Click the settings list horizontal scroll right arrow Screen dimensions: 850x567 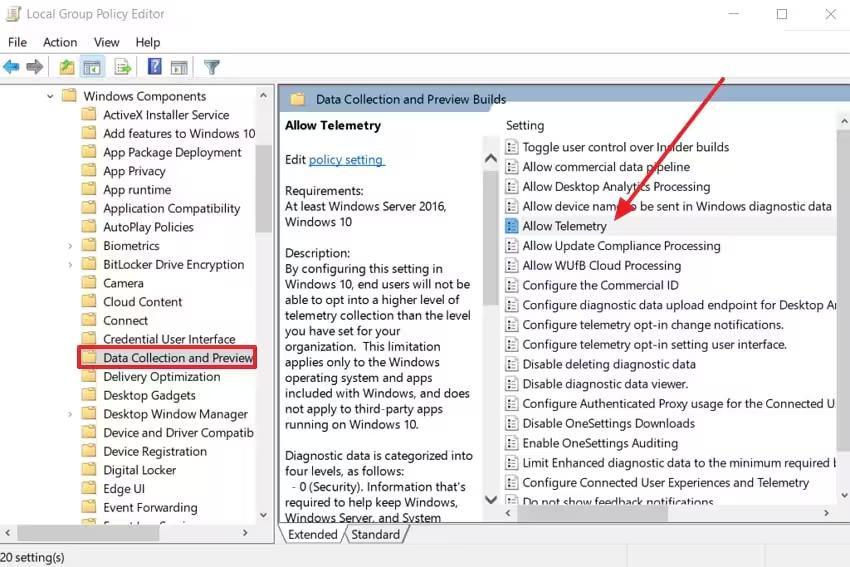tap(826, 513)
